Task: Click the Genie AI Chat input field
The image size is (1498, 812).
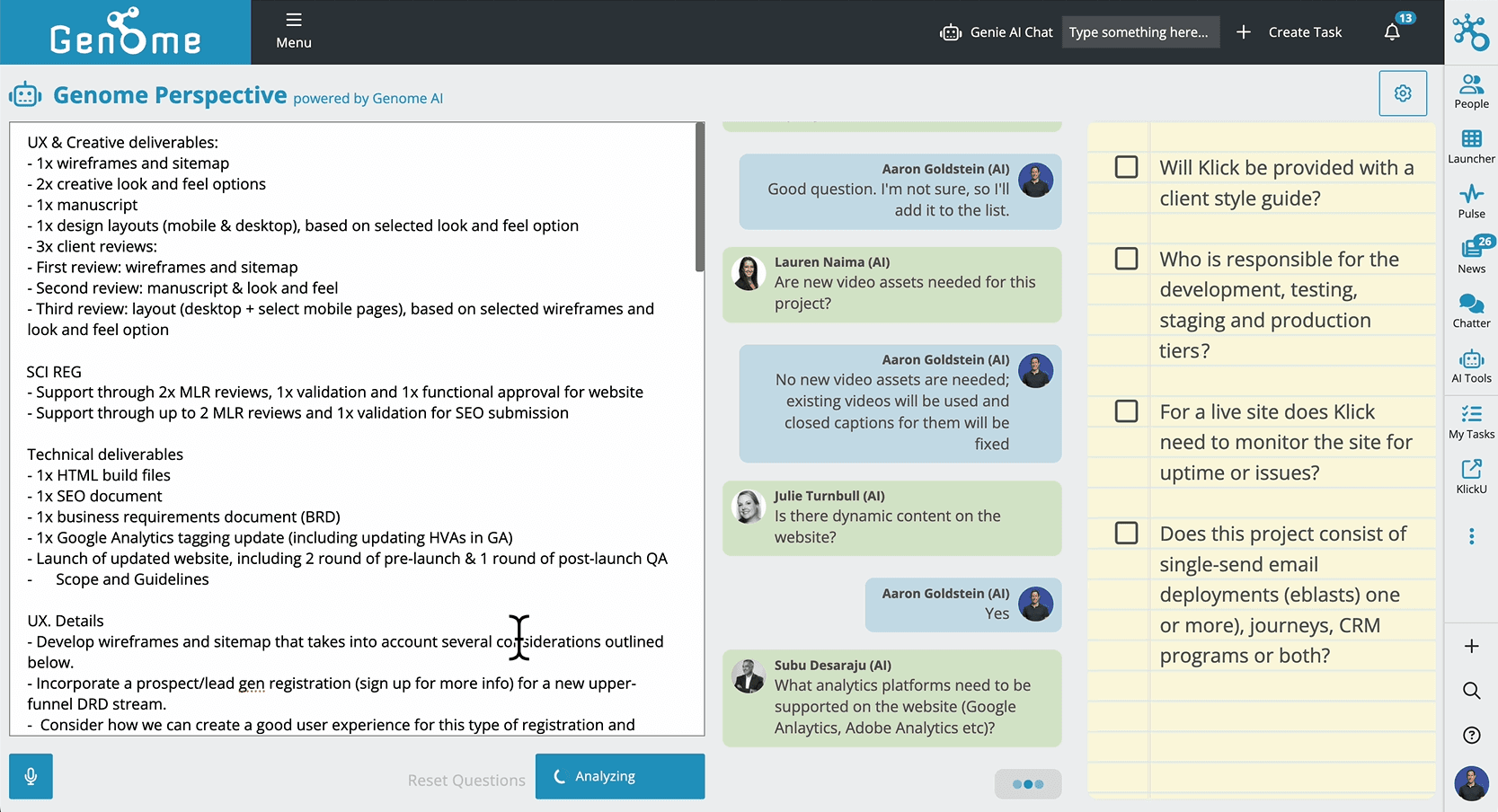Action: (1139, 32)
